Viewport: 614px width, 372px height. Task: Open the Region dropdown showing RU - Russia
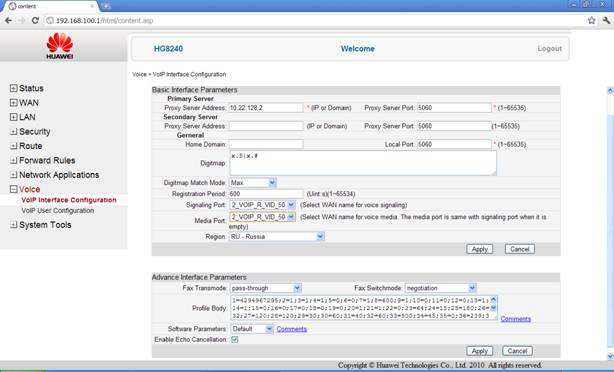tap(277, 237)
